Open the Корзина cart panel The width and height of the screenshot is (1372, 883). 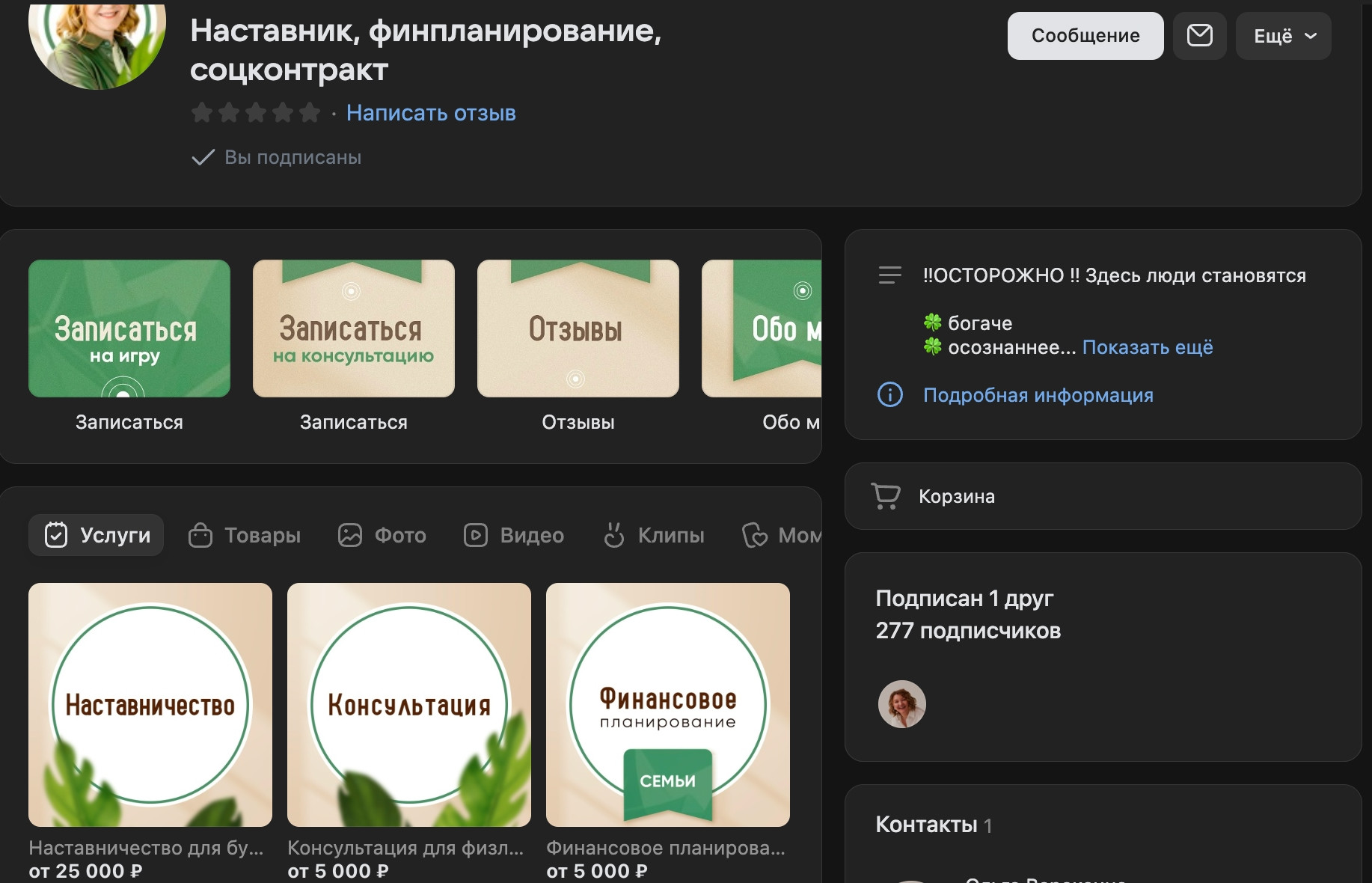point(1103,496)
